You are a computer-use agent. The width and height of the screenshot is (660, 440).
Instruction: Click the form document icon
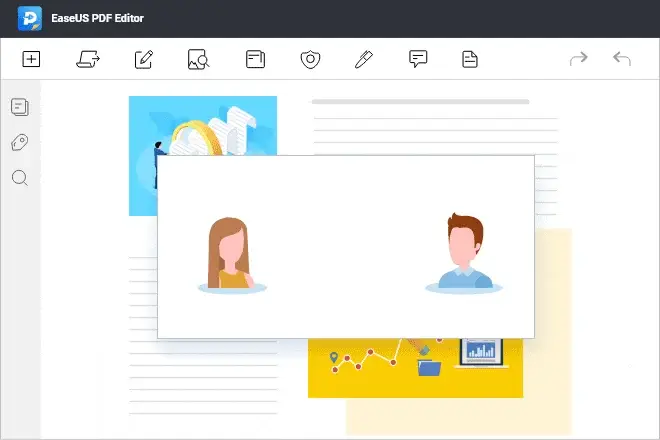(470, 60)
